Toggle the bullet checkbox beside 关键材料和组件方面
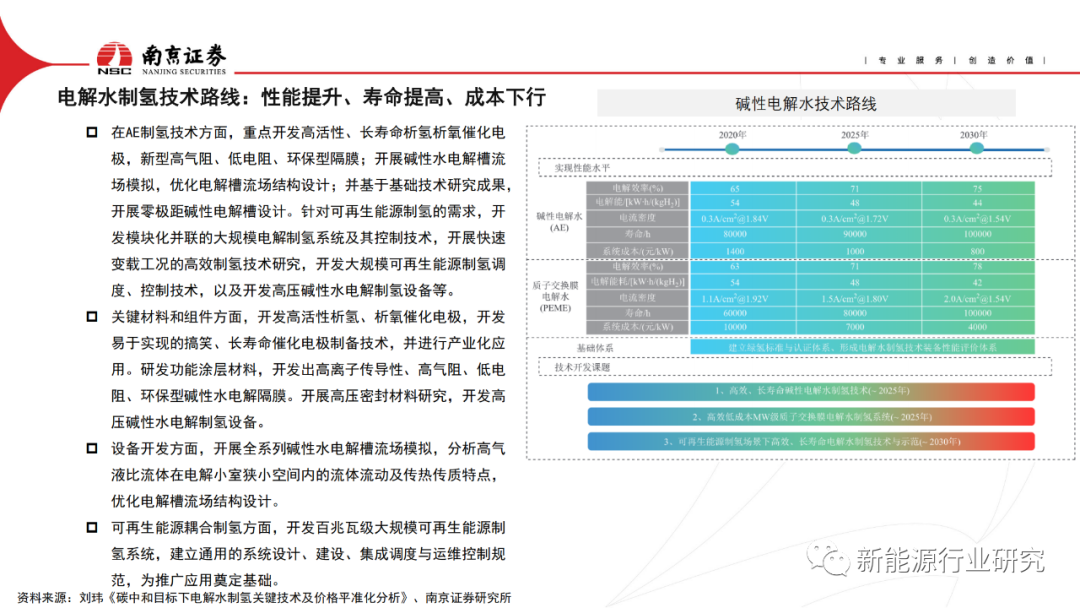This screenshot has width=1080, height=608. pos(88,317)
